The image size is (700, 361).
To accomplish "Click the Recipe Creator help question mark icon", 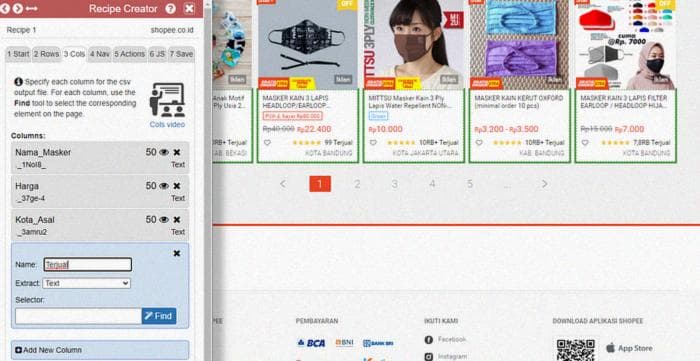I will coord(170,8).
